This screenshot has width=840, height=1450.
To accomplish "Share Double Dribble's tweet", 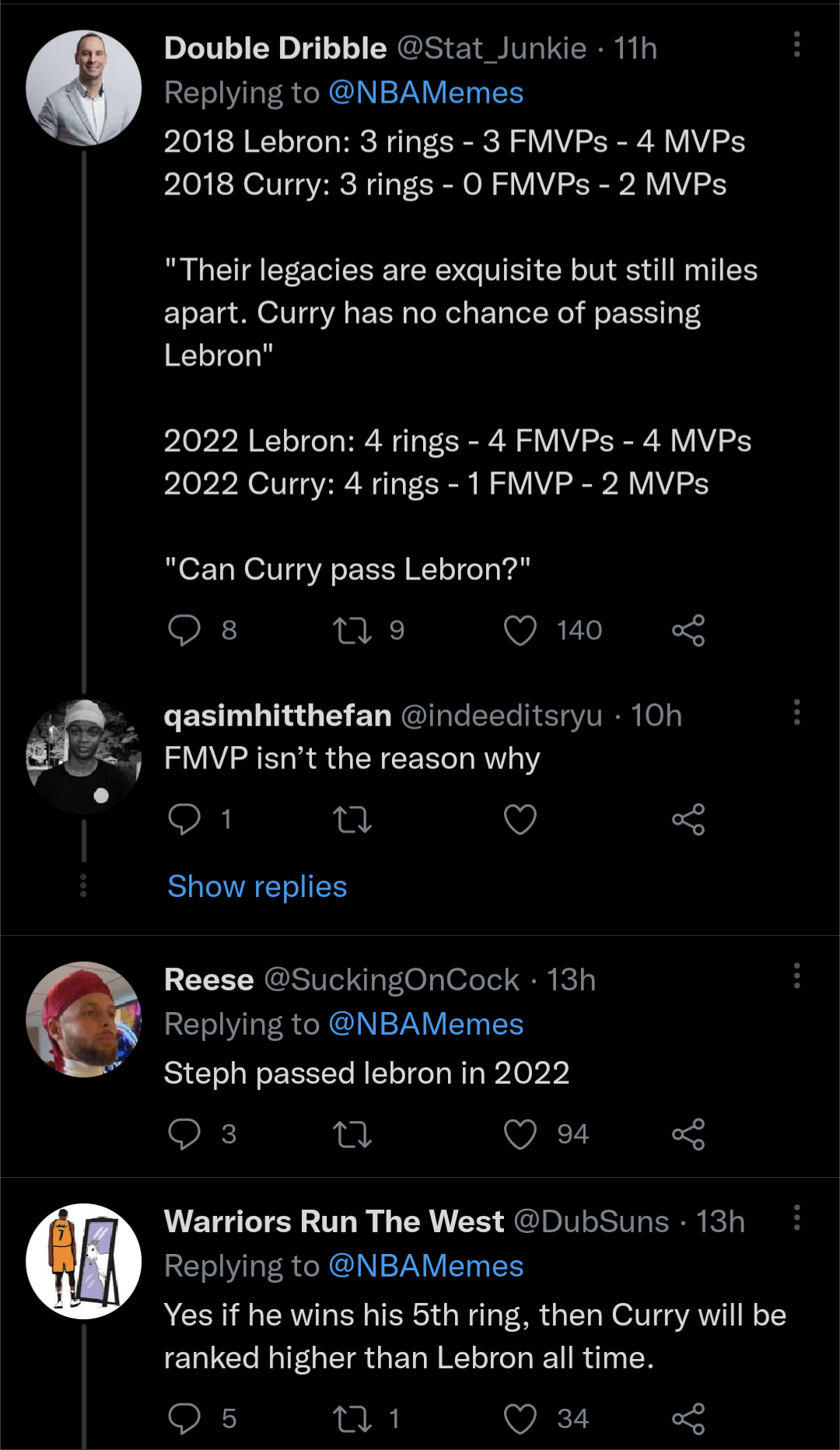I will pyautogui.click(x=691, y=631).
